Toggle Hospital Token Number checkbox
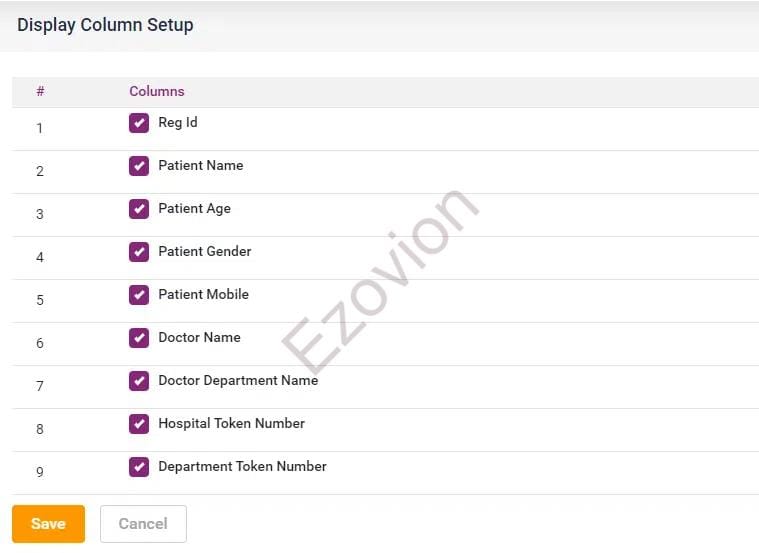Image resolution: width=759 pixels, height=553 pixels. click(x=139, y=424)
